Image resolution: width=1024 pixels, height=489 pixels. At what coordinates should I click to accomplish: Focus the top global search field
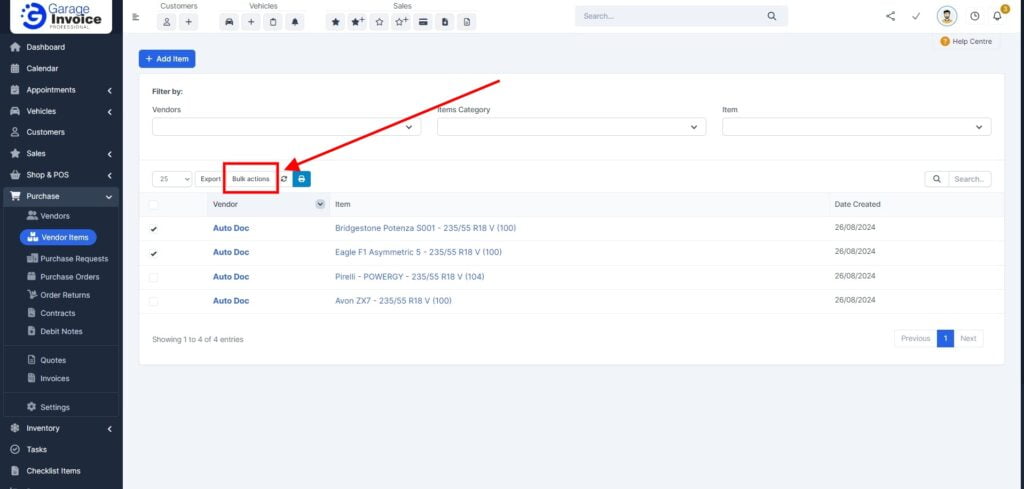(671, 16)
